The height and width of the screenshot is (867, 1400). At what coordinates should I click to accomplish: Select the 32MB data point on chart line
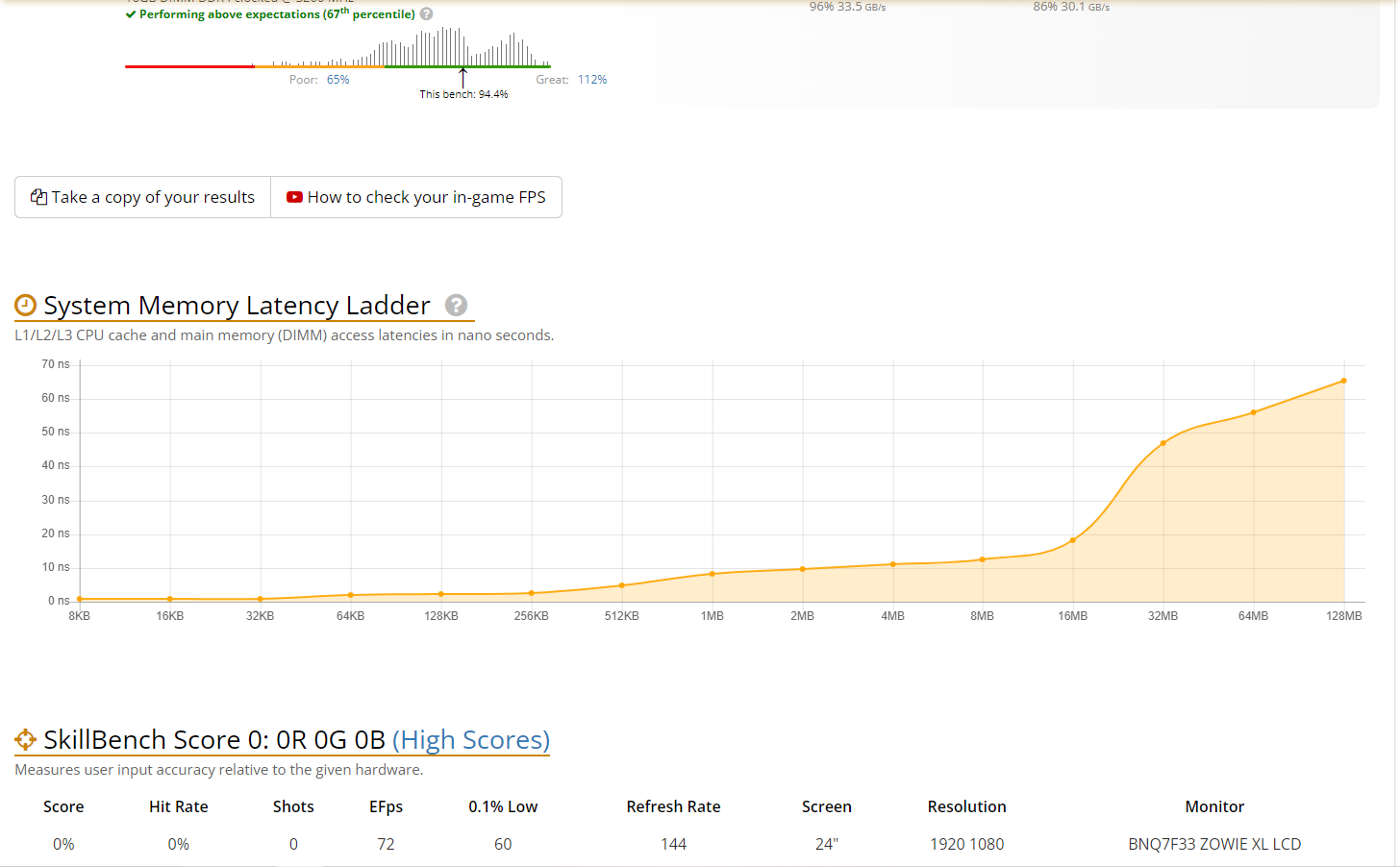point(1163,443)
